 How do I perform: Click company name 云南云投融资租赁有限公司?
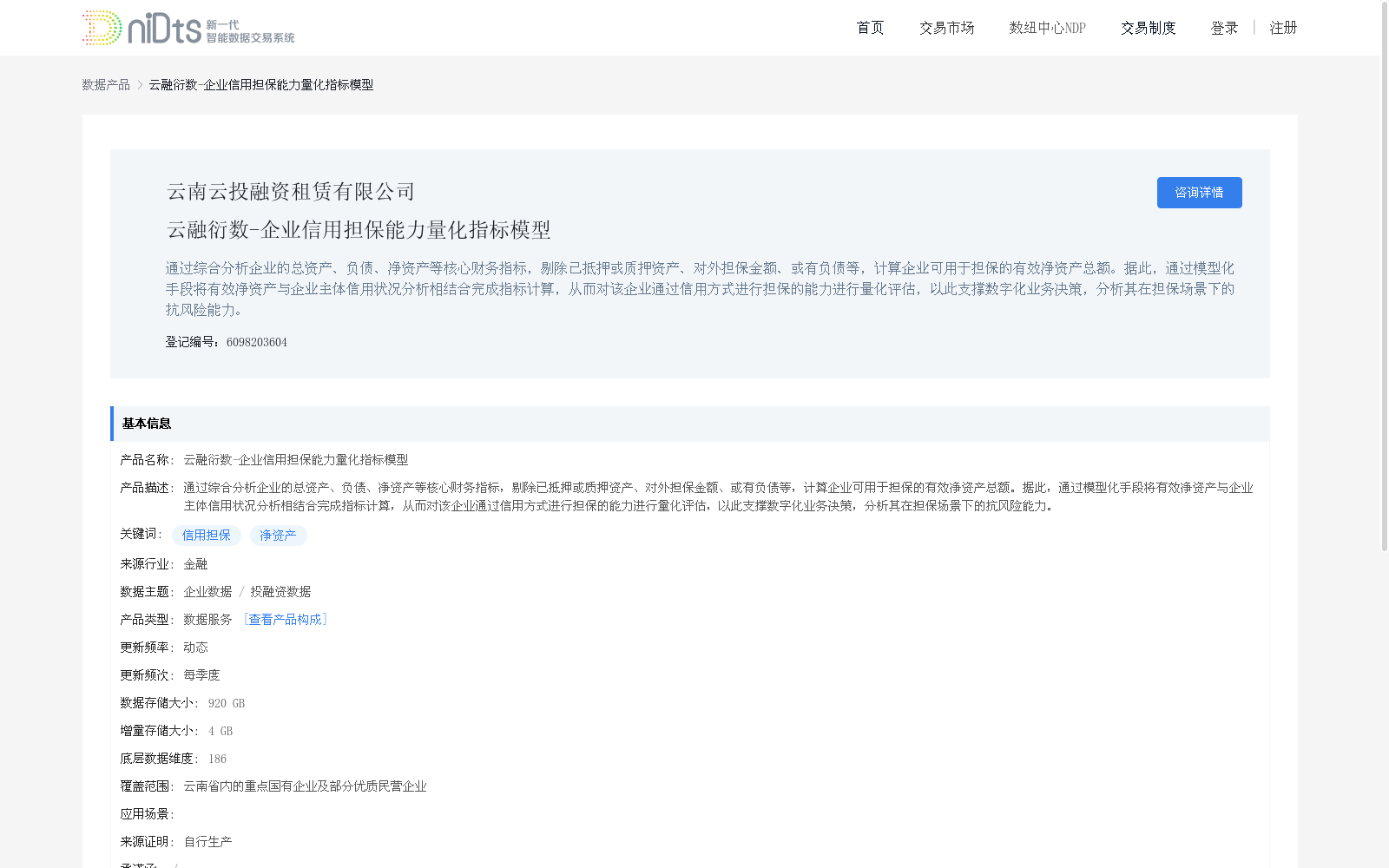tap(291, 192)
